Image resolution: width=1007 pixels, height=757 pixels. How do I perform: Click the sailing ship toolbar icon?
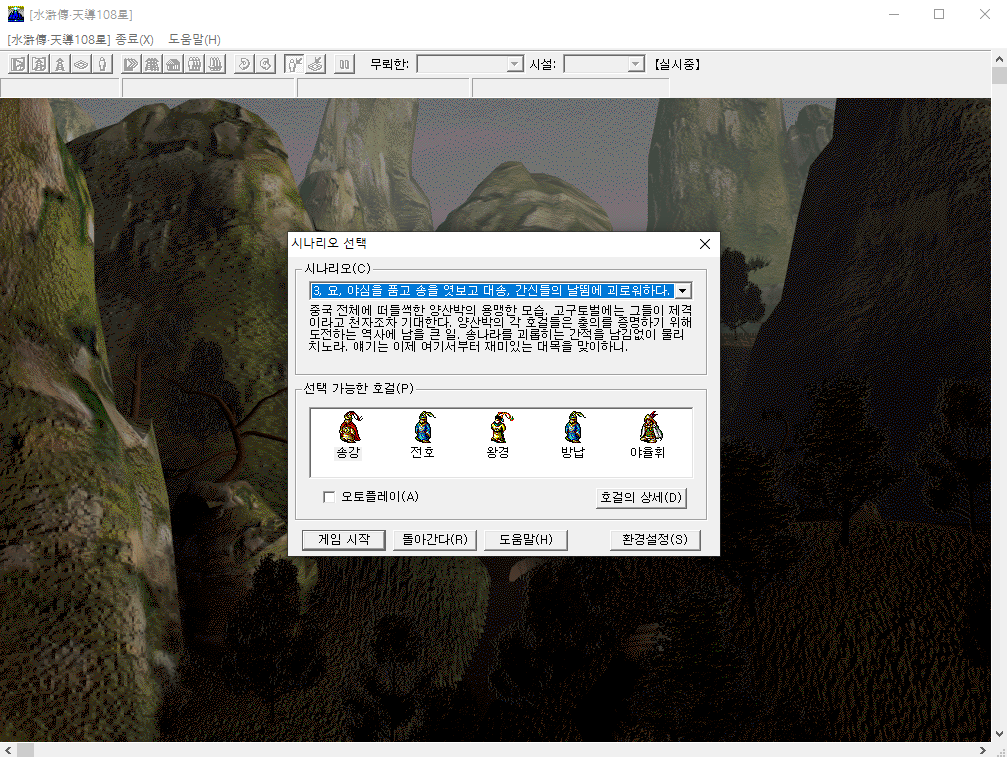coord(216,64)
